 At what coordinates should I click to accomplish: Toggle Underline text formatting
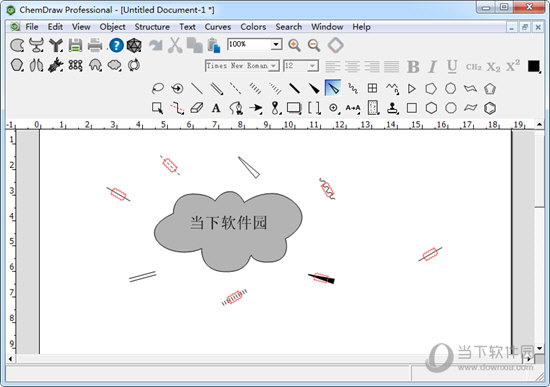[x=452, y=66]
